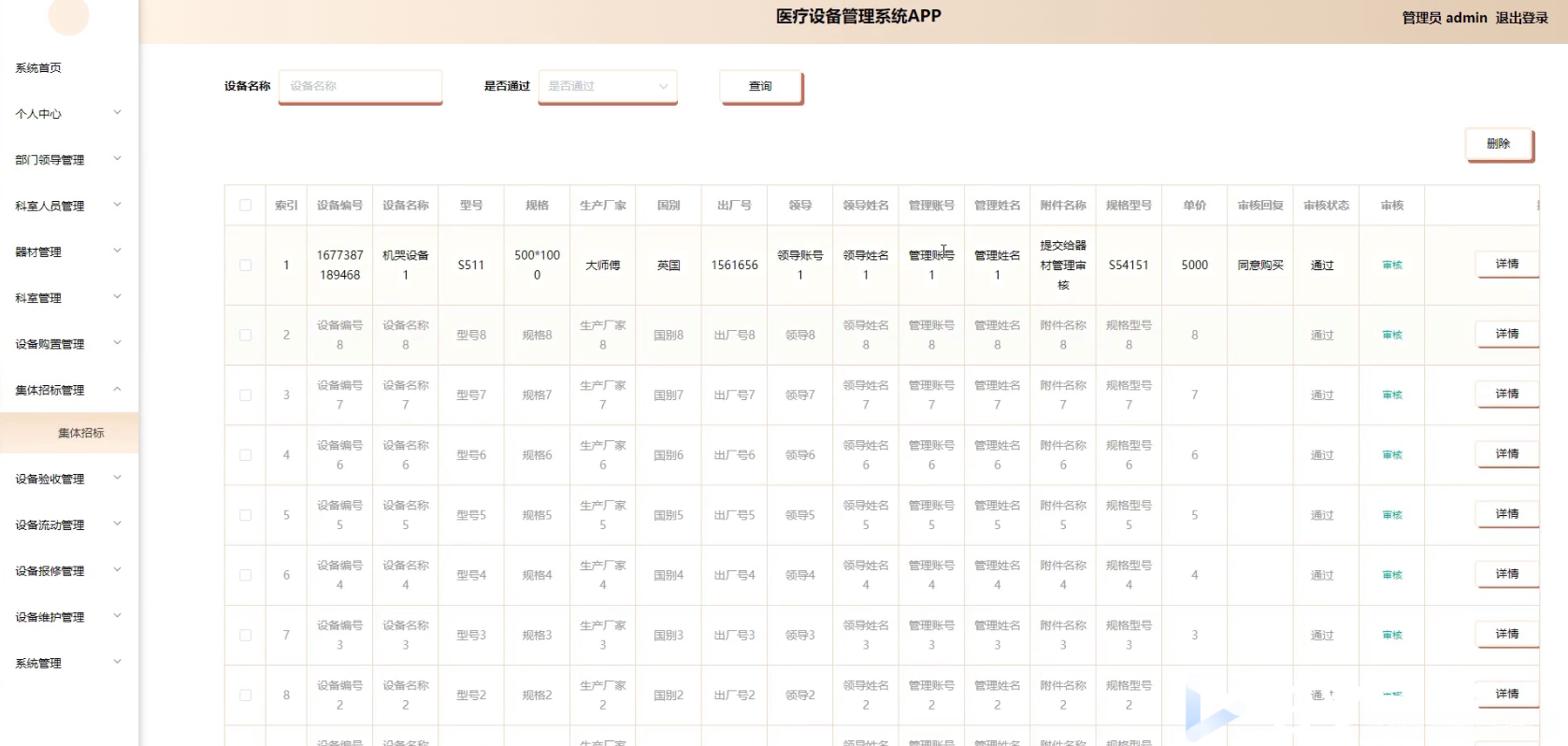Check the box for row index 4

(245, 455)
